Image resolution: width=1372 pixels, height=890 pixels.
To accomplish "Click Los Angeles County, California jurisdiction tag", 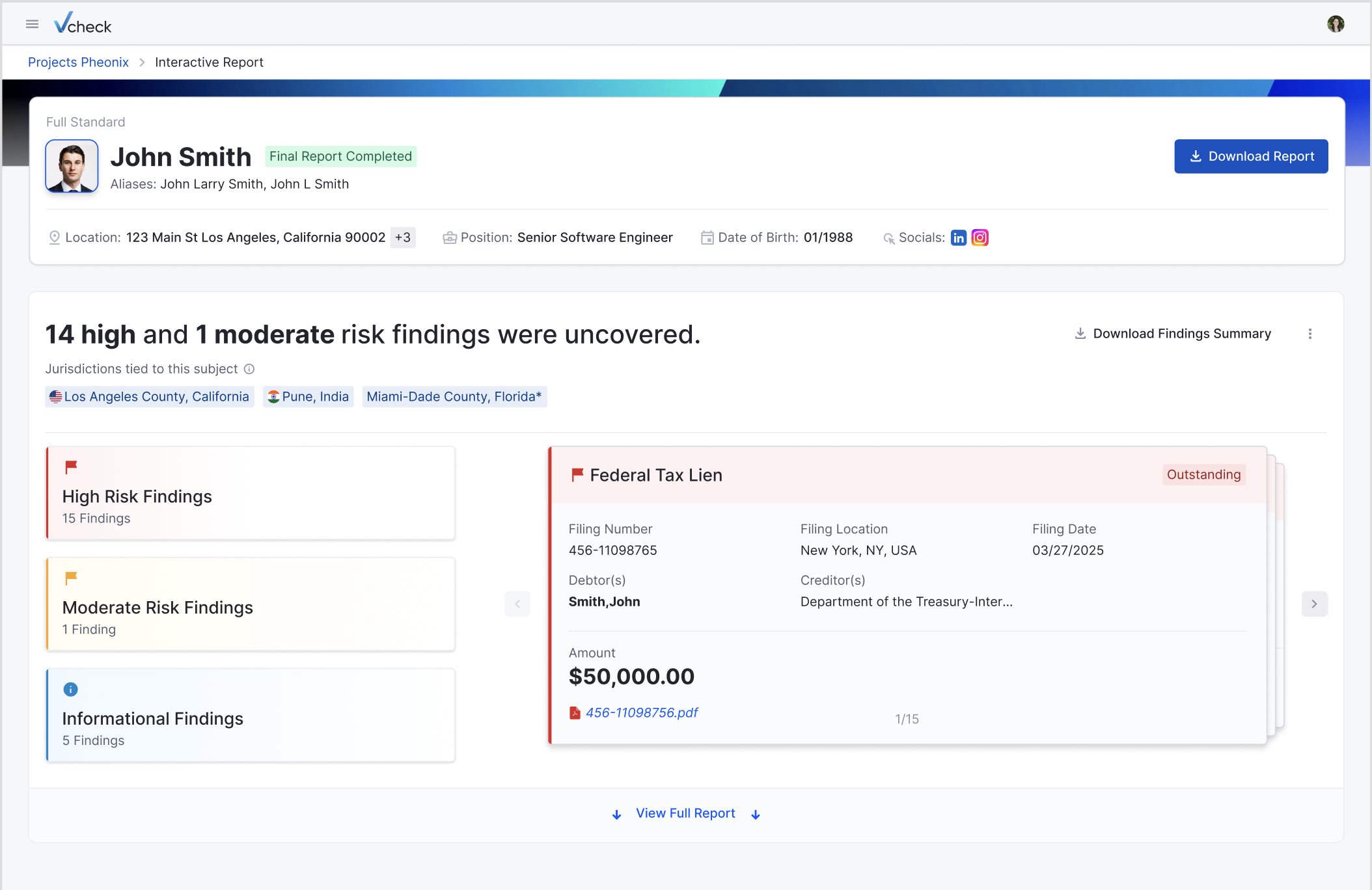I will (149, 397).
